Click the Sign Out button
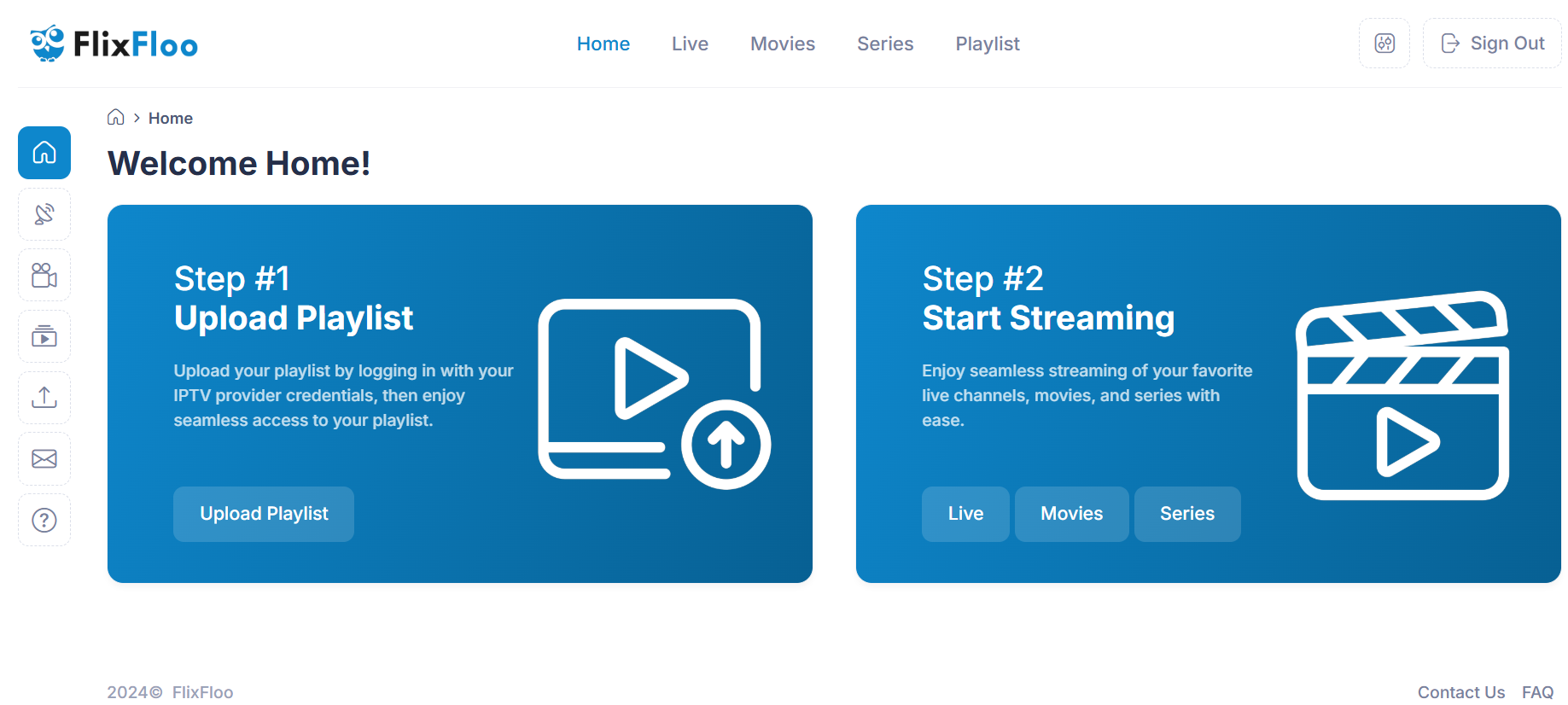Viewport: 1568px width, 705px height. click(x=1492, y=44)
